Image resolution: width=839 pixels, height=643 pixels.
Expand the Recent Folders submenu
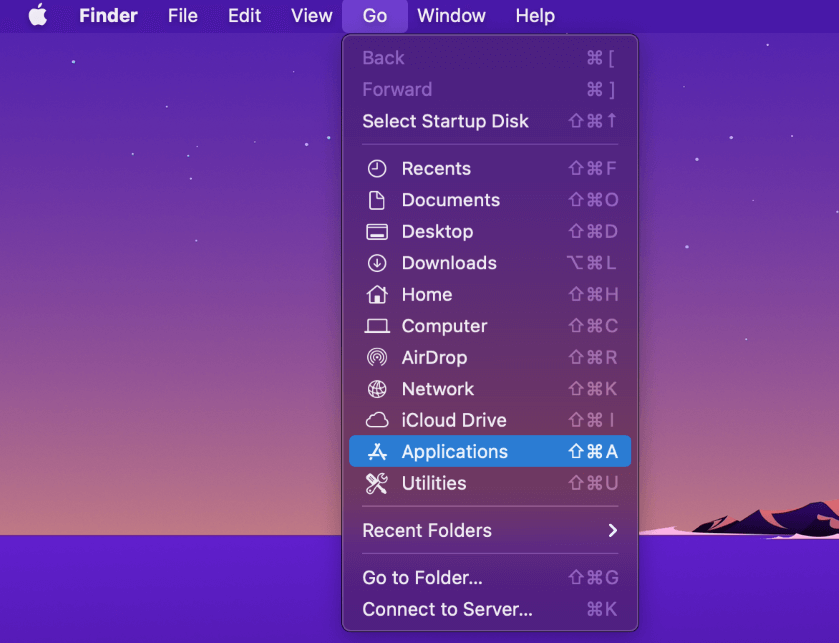[490, 531]
